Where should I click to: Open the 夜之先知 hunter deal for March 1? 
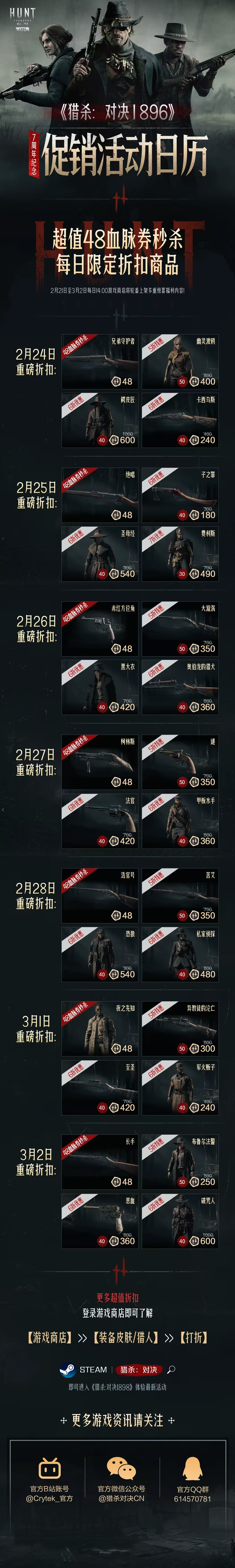coord(100,1029)
